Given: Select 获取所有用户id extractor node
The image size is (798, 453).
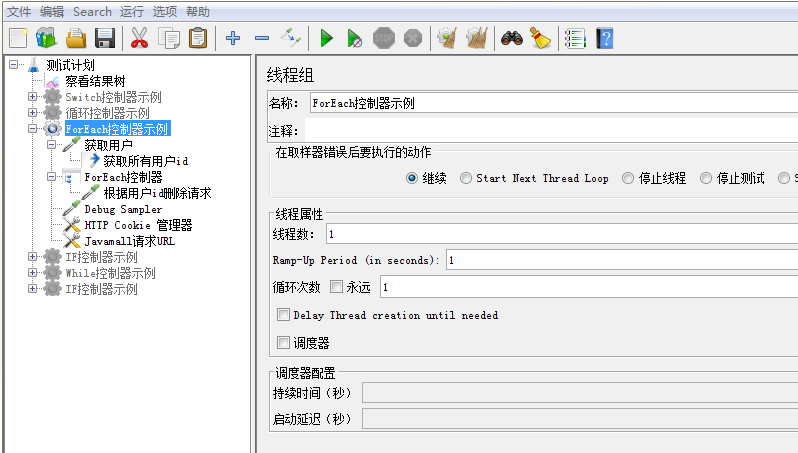Looking at the screenshot, I should click(x=146, y=161).
